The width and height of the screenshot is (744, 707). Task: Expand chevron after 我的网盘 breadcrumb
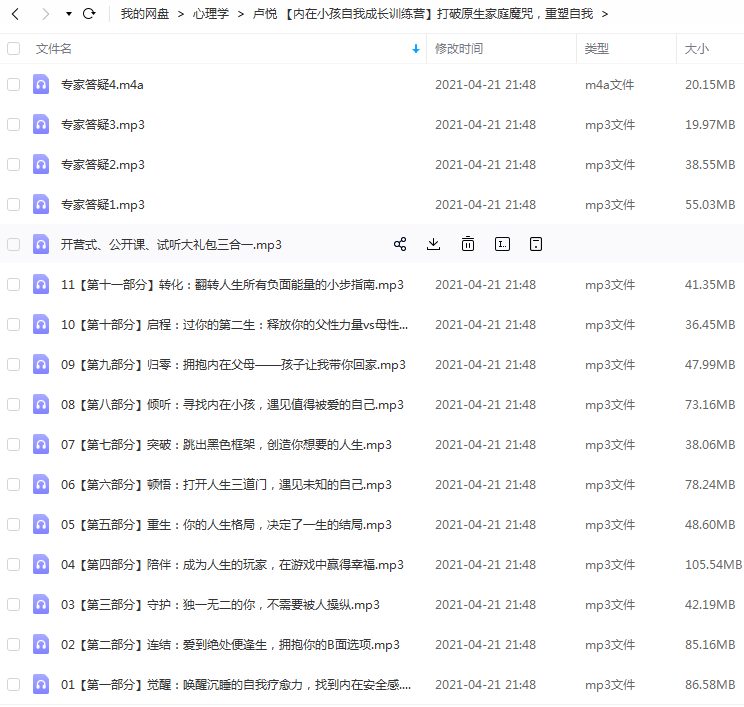click(x=181, y=14)
